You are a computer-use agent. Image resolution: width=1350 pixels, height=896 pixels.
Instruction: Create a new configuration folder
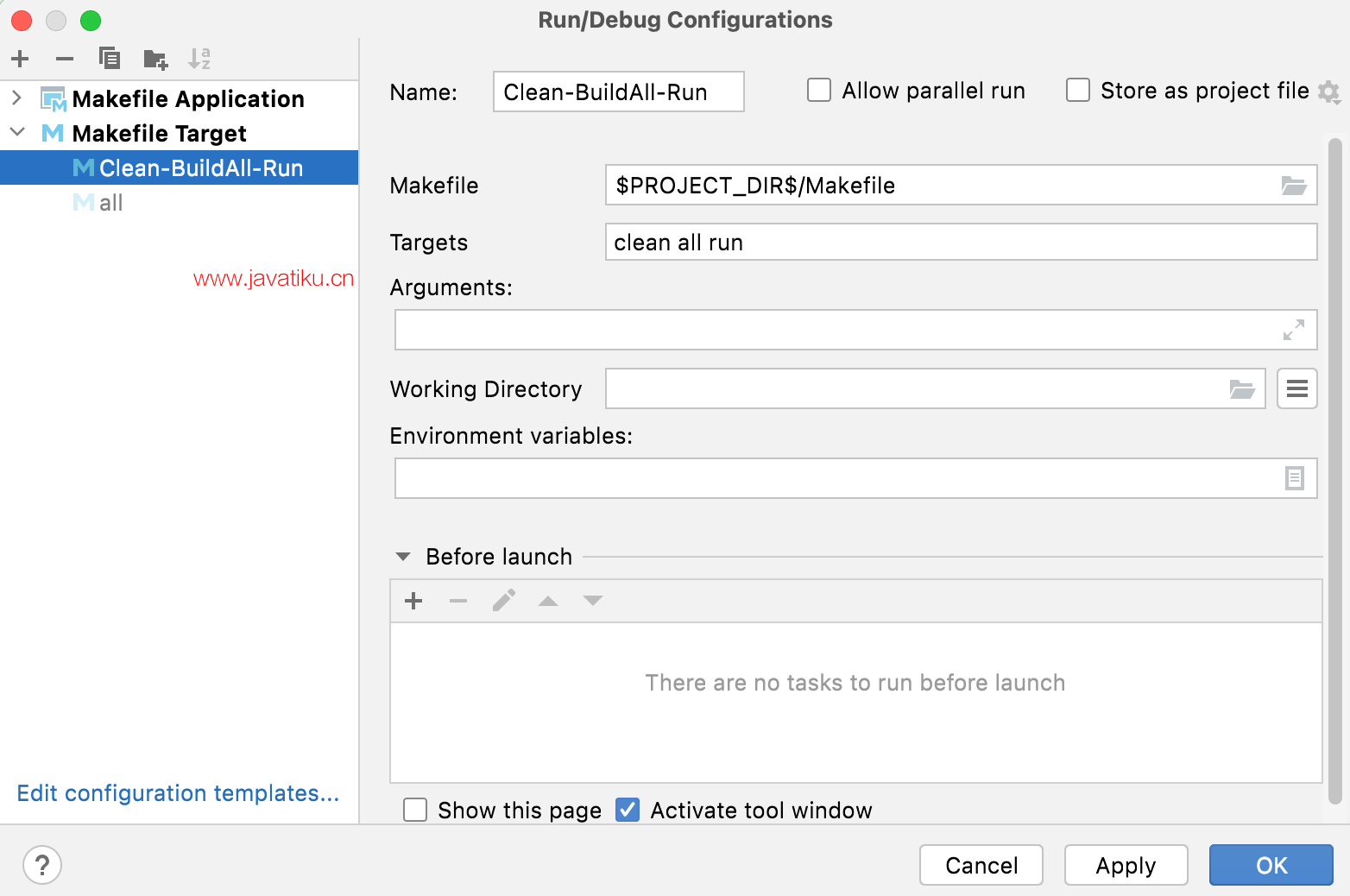coord(155,59)
